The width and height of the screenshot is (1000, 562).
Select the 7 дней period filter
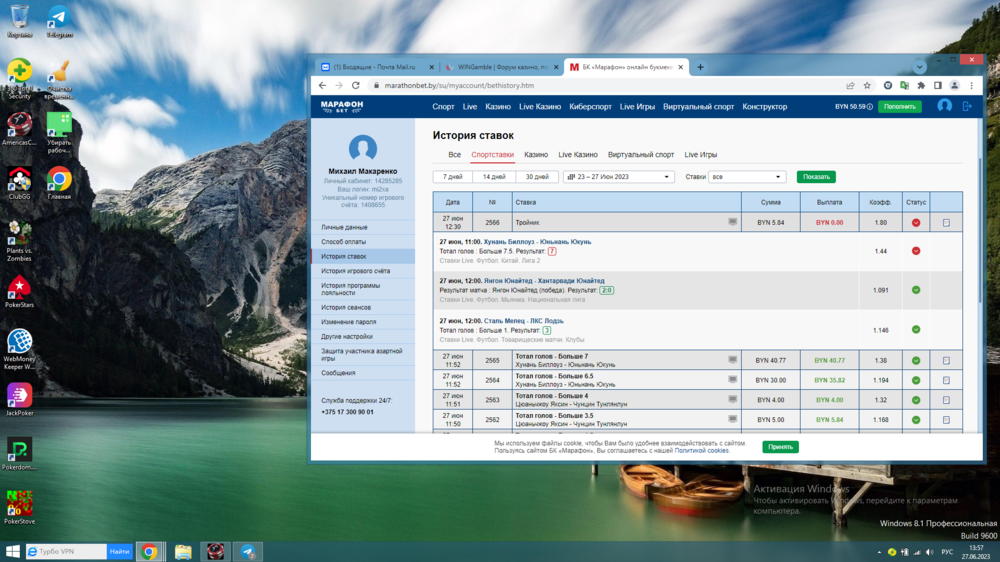(453, 177)
